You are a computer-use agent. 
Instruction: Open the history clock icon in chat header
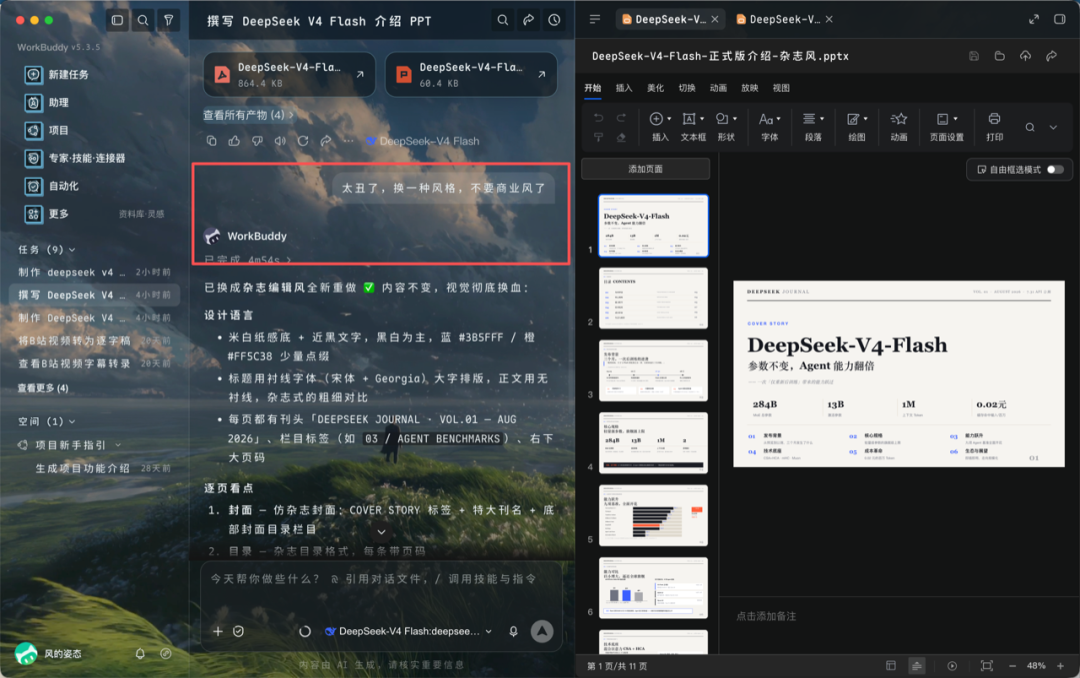[554, 20]
